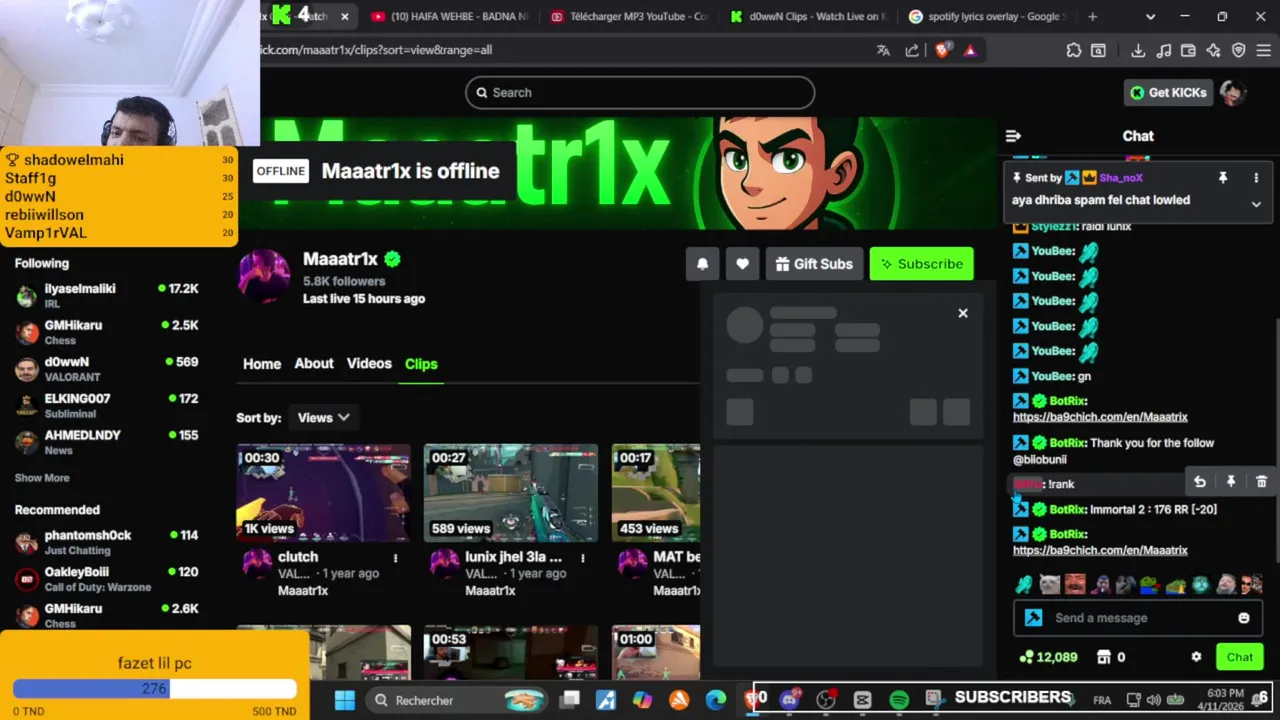This screenshot has width=1280, height=720.
Task: Open the Videos tab
Action: (369, 364)
